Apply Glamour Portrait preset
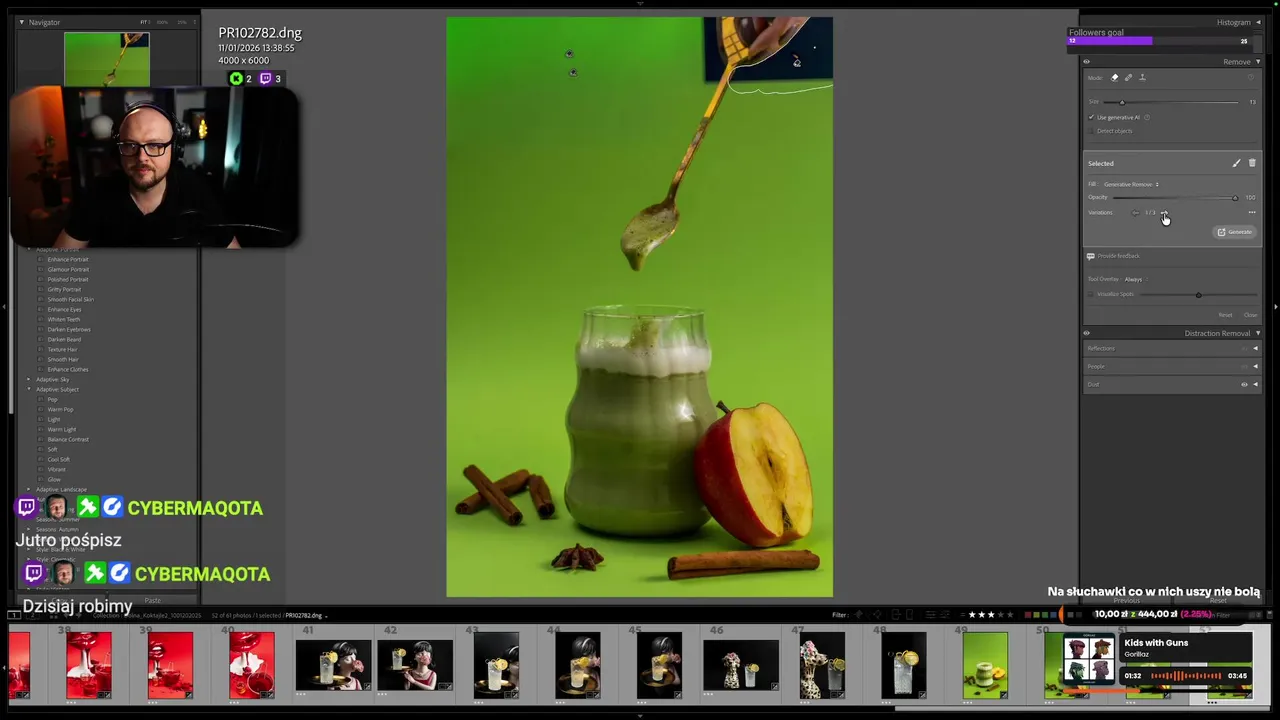This screenshot has height=720, width=1280. 68,269
